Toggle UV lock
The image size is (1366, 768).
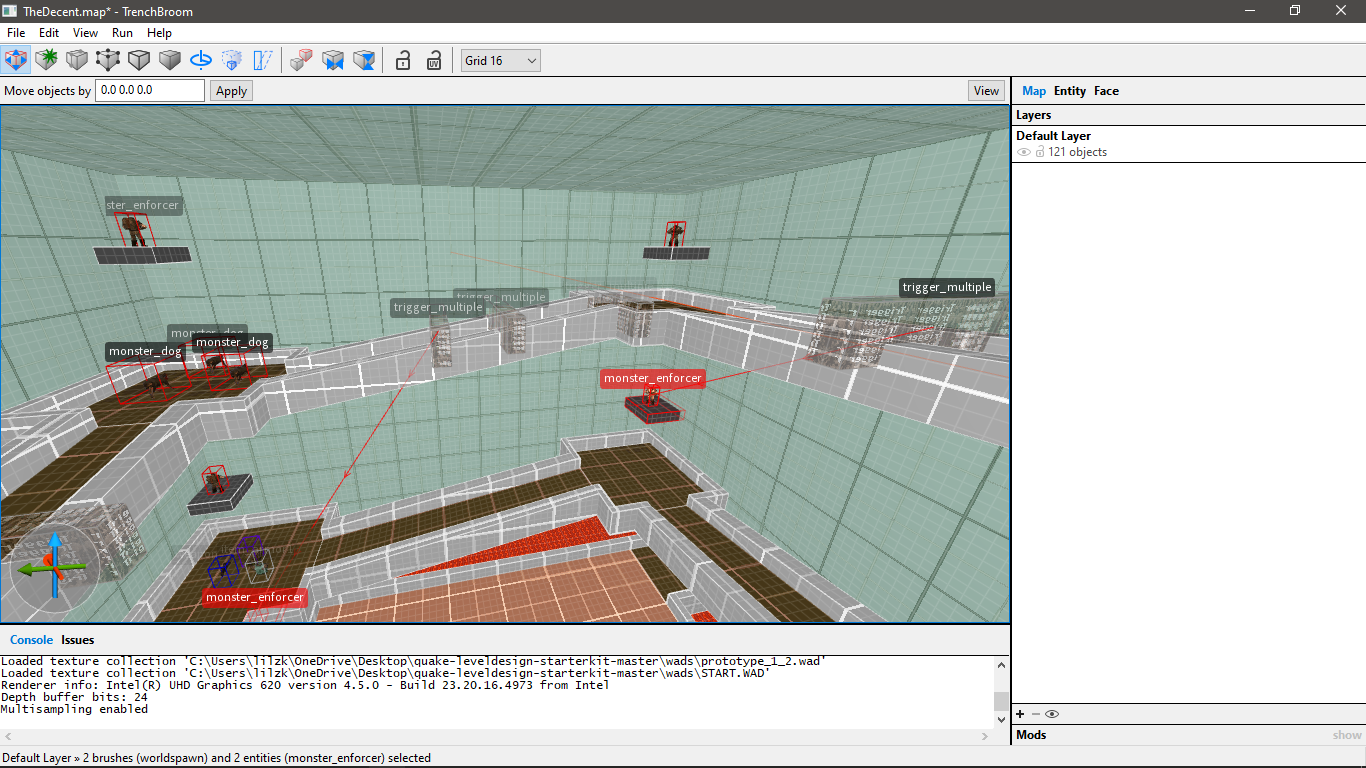434,60
